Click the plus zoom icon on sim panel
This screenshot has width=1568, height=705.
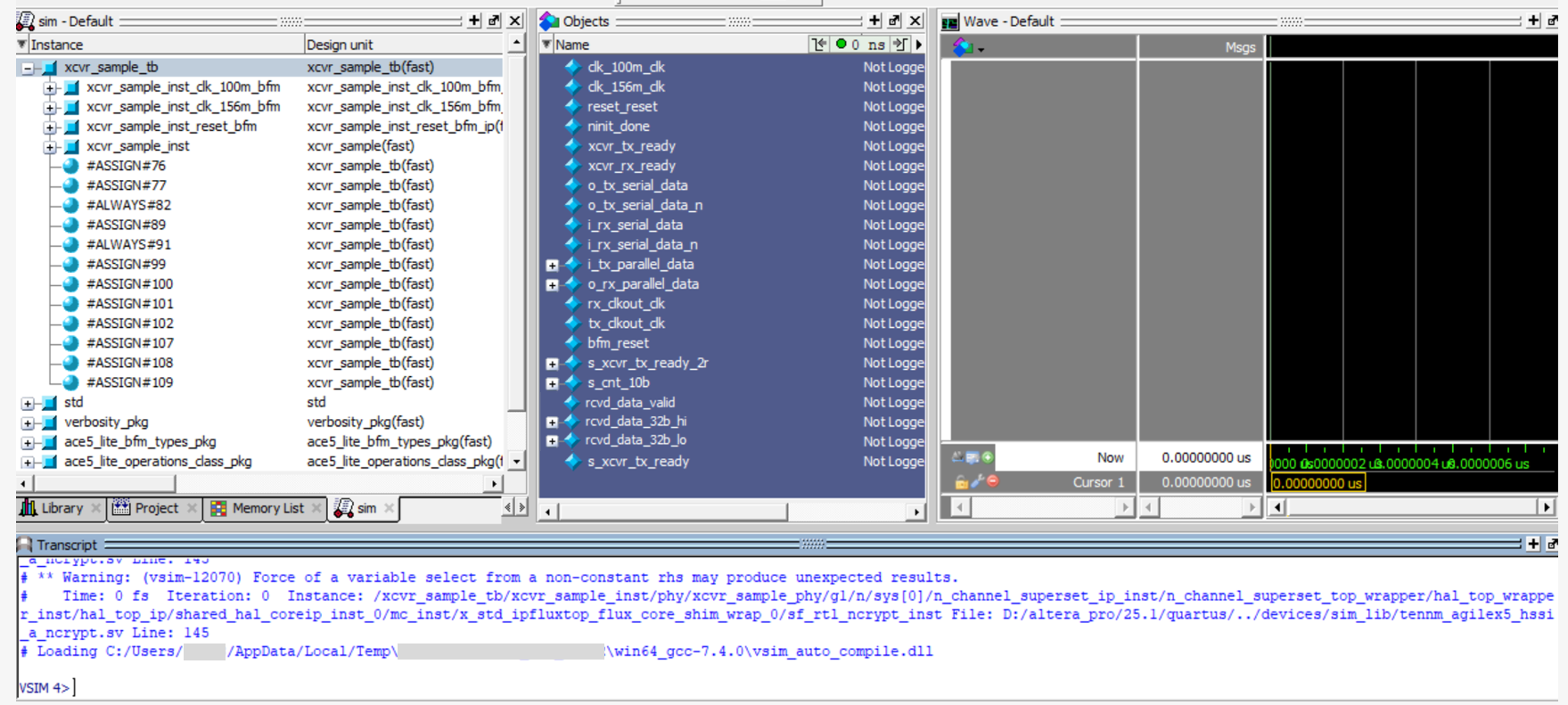click(x=474, y=20)
